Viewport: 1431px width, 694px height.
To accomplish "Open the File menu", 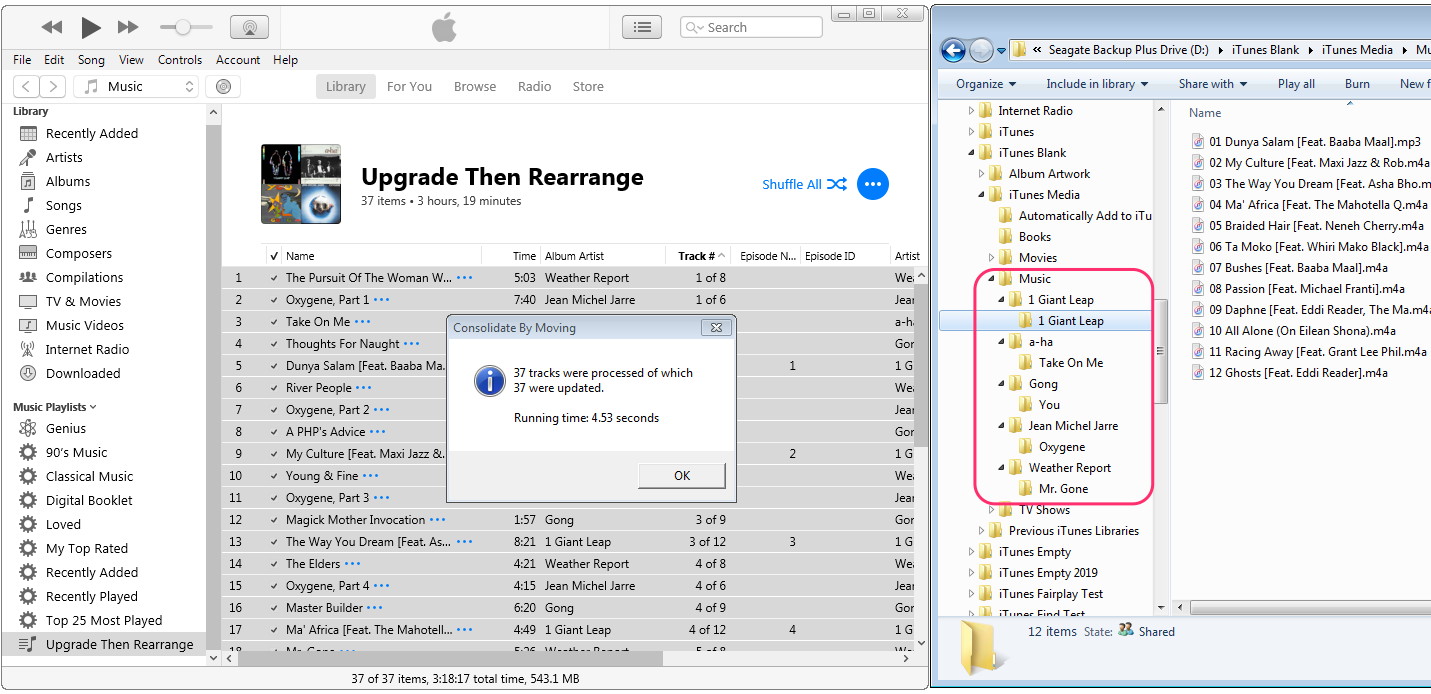I will 22,60.
